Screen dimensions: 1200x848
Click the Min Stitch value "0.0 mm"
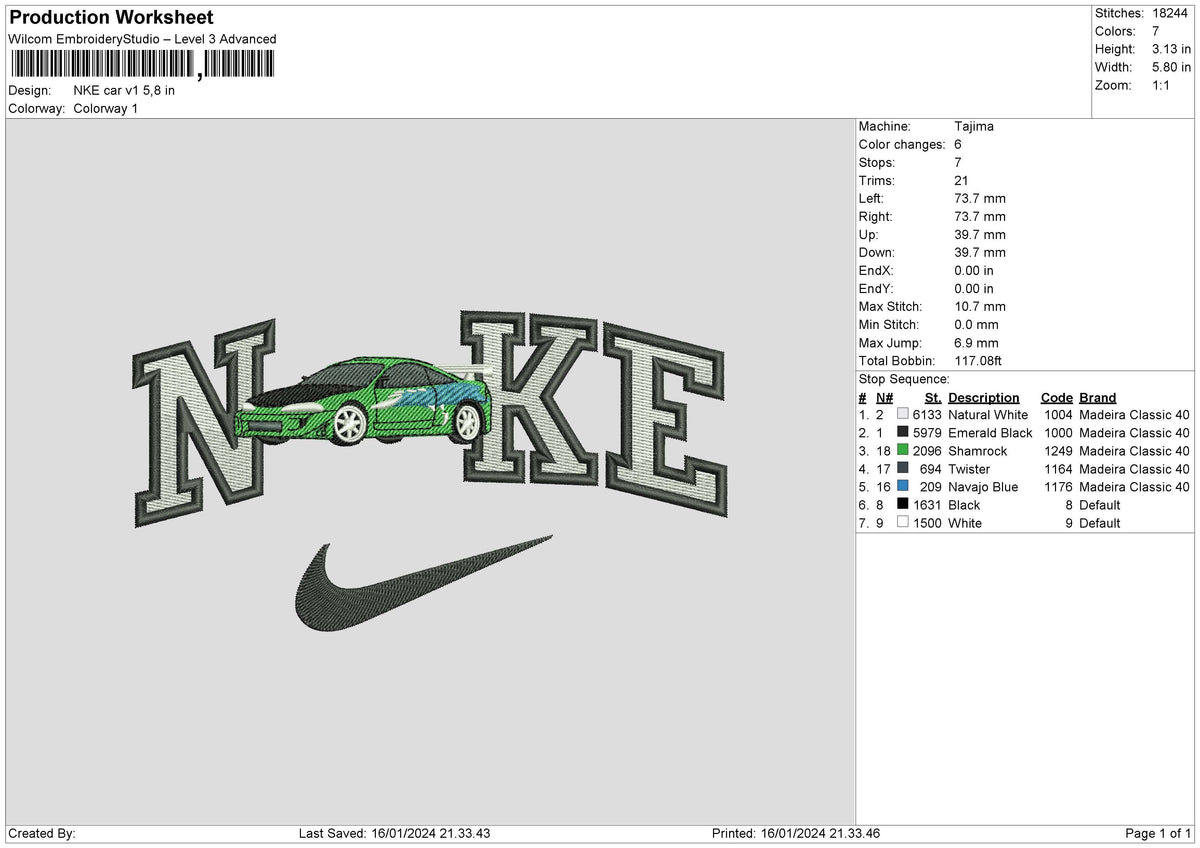click(976, 325)
